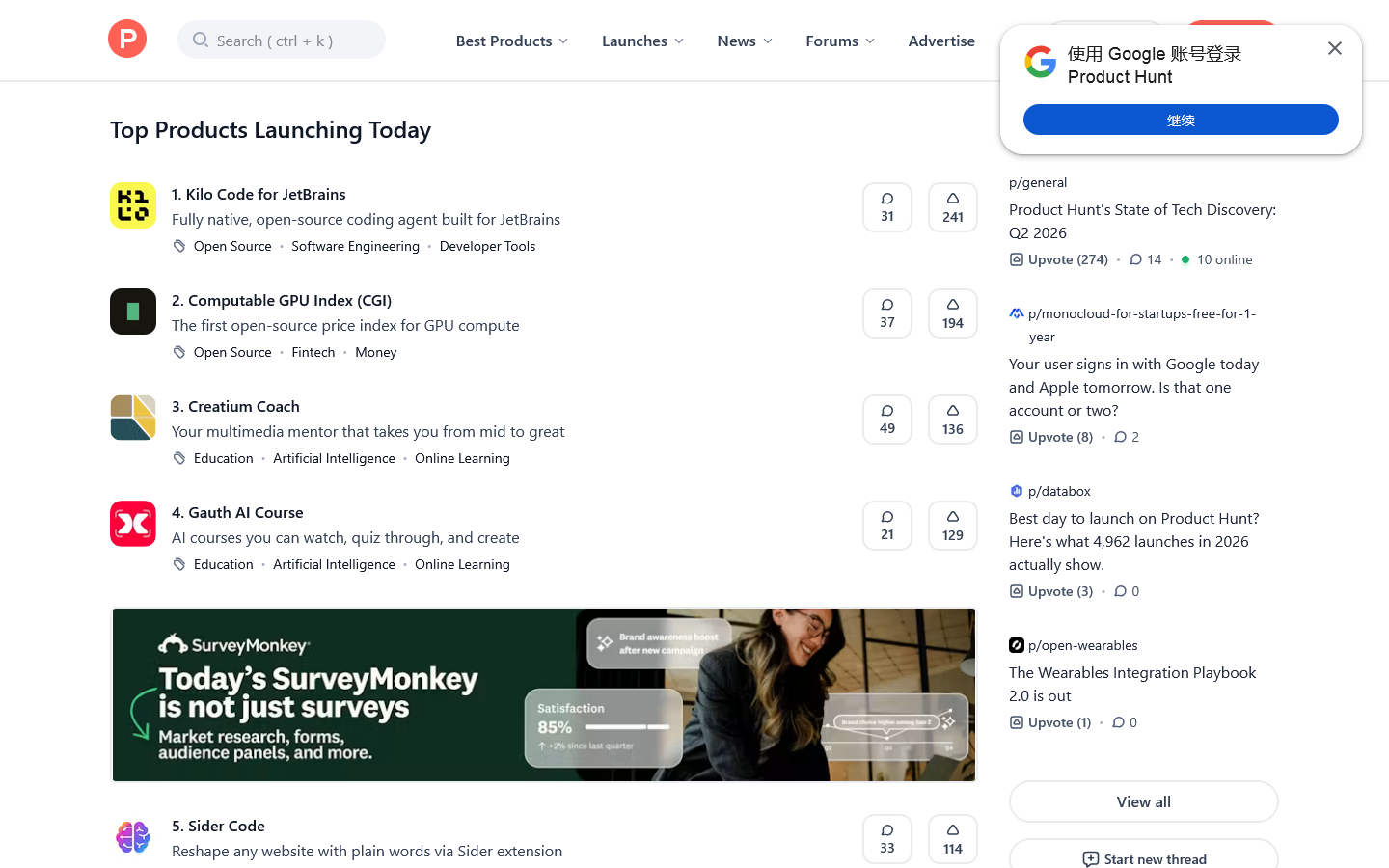1389x868 pixels.
Task: Open the p/open-wearables forum icon
Action: coord(1016,645)
